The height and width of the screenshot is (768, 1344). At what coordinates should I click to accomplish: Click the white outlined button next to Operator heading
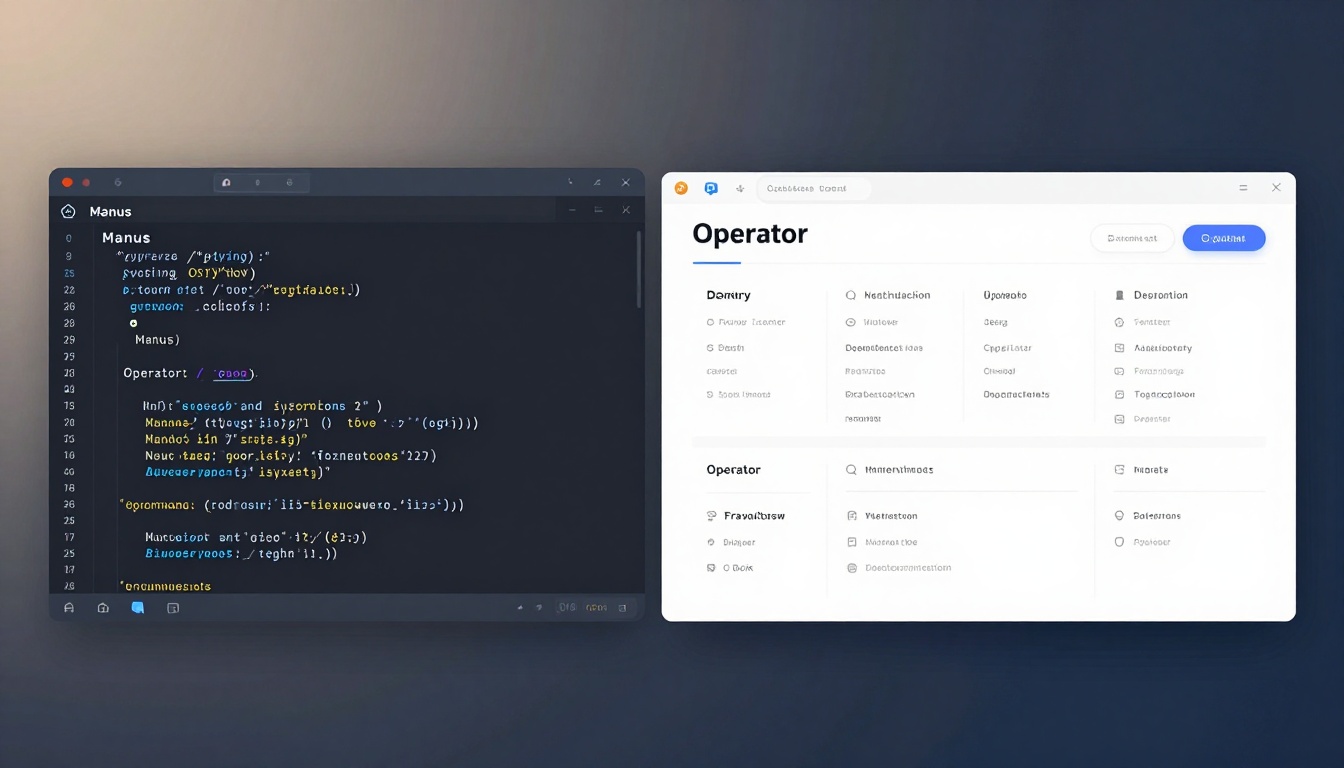(x=1132, y=238)
